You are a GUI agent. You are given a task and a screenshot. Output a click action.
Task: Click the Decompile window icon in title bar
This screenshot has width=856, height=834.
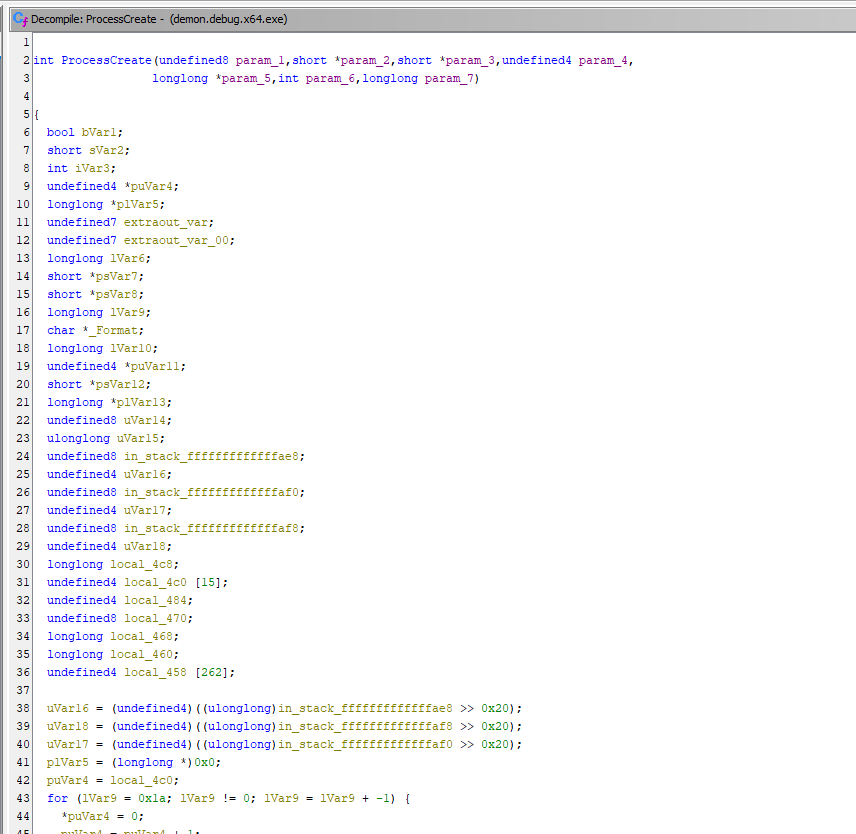click(18, 19)
